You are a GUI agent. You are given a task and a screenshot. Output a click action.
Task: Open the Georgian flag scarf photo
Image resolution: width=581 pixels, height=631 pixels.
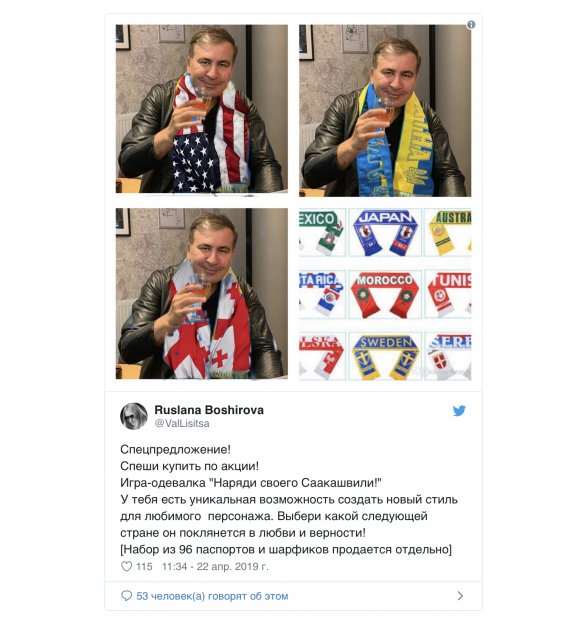(202, 294)
